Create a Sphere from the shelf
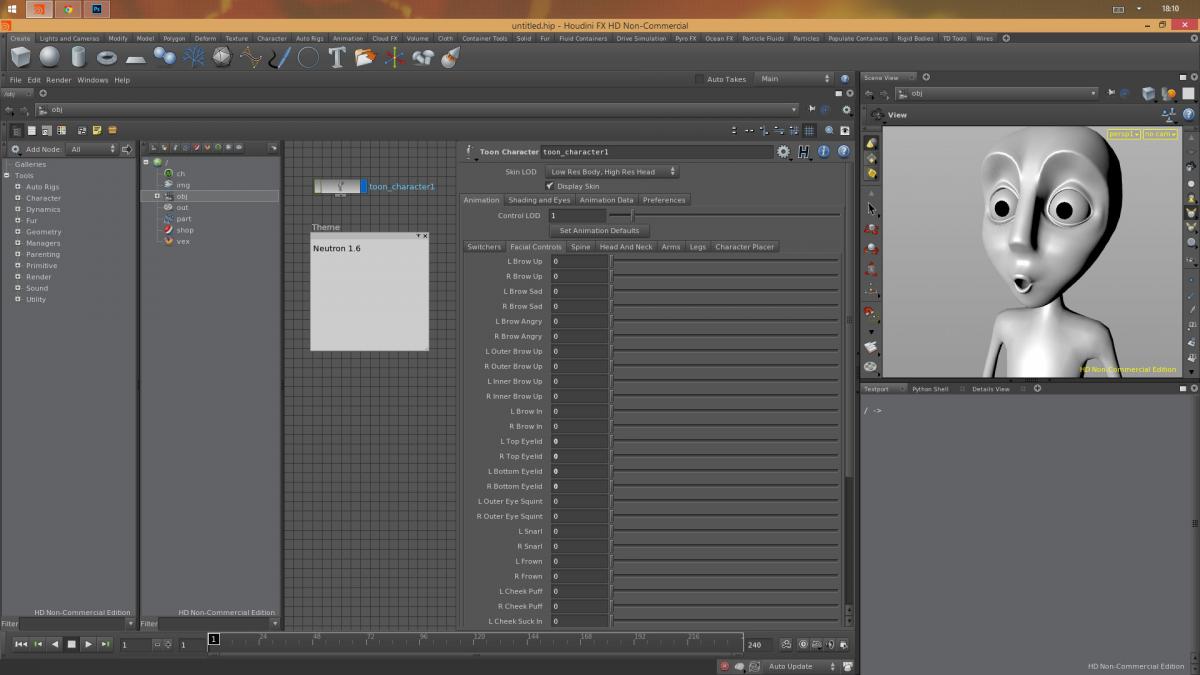1200x675 pixels. point(49,57)
